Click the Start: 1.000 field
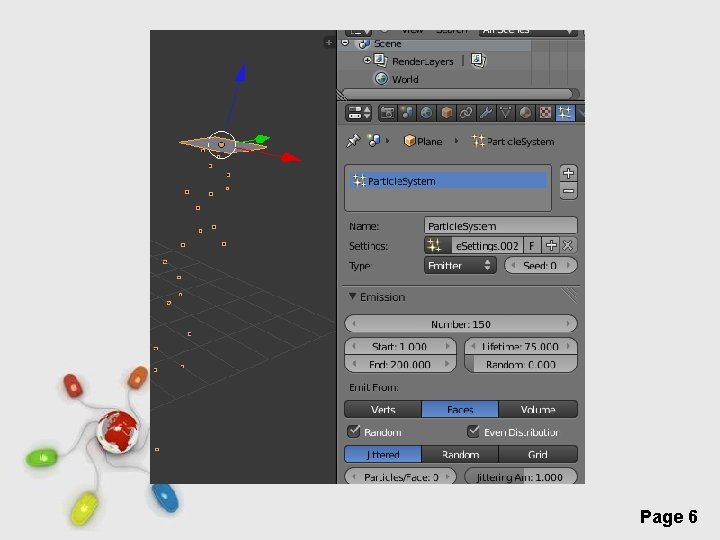 pyautogui.click(x=400, y=346)
